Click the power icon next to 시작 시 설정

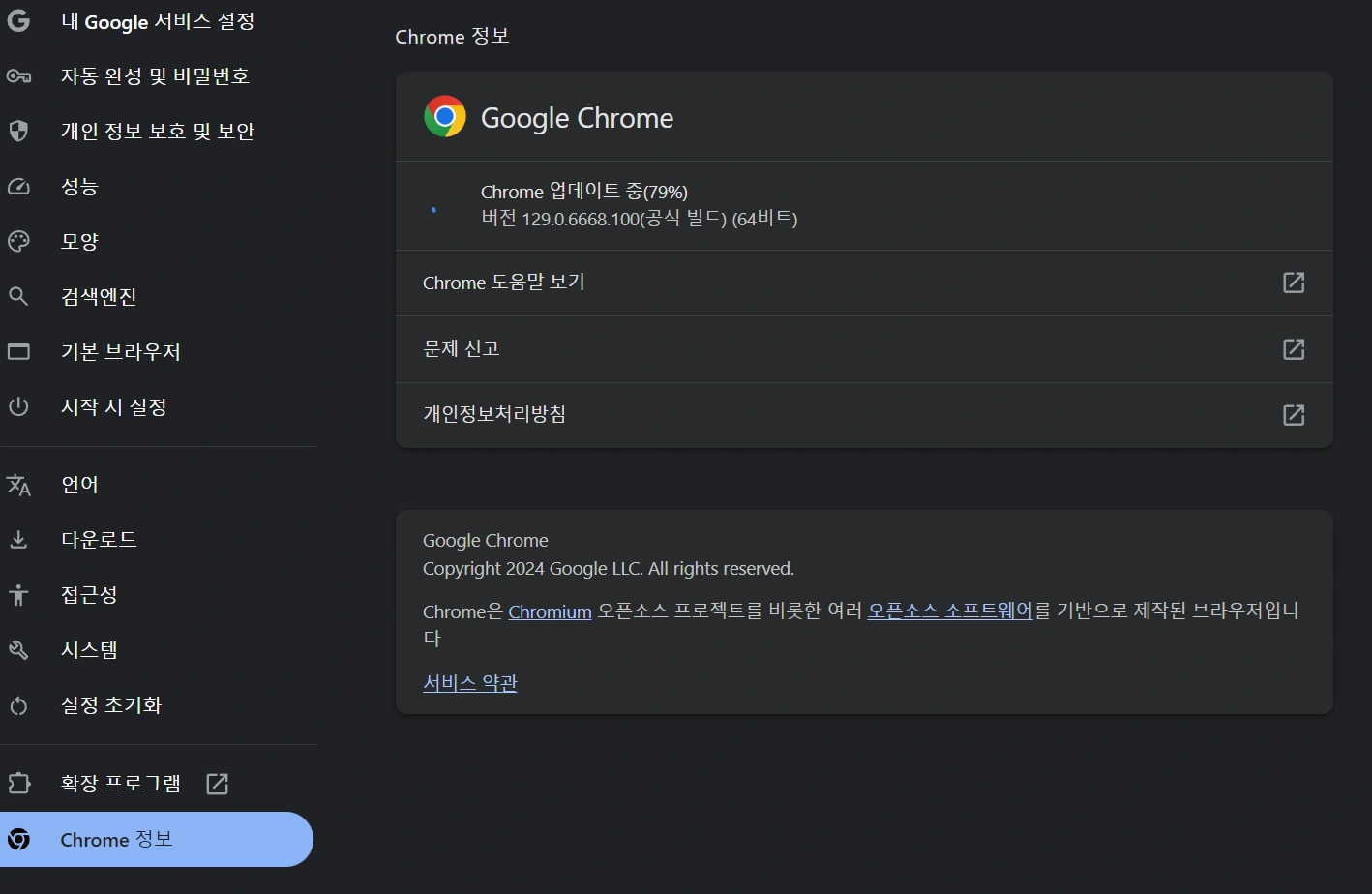click(18, 406)
